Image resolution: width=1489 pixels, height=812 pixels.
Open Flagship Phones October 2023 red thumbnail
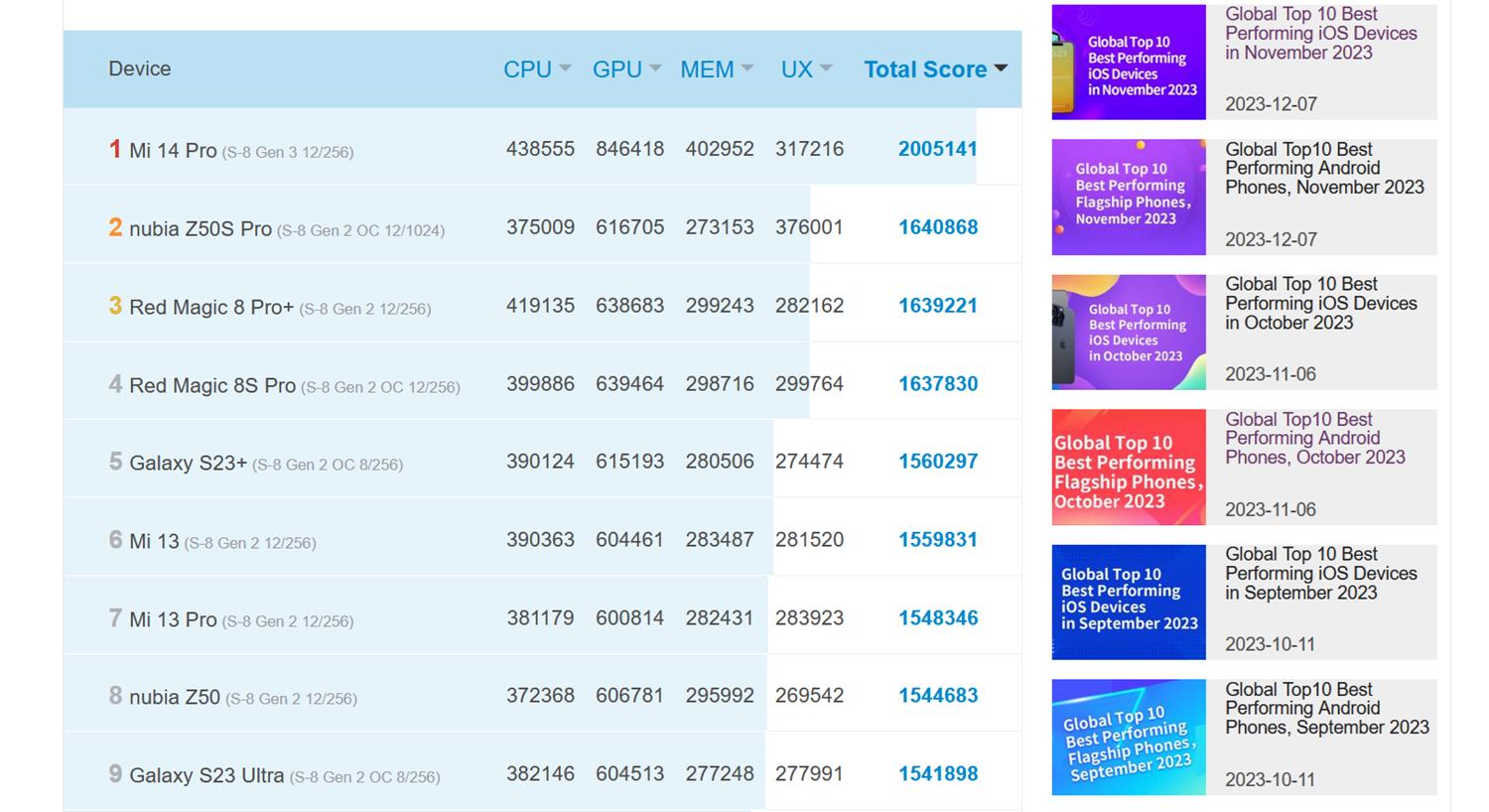pyautogui.click(x=1129, y=467)
